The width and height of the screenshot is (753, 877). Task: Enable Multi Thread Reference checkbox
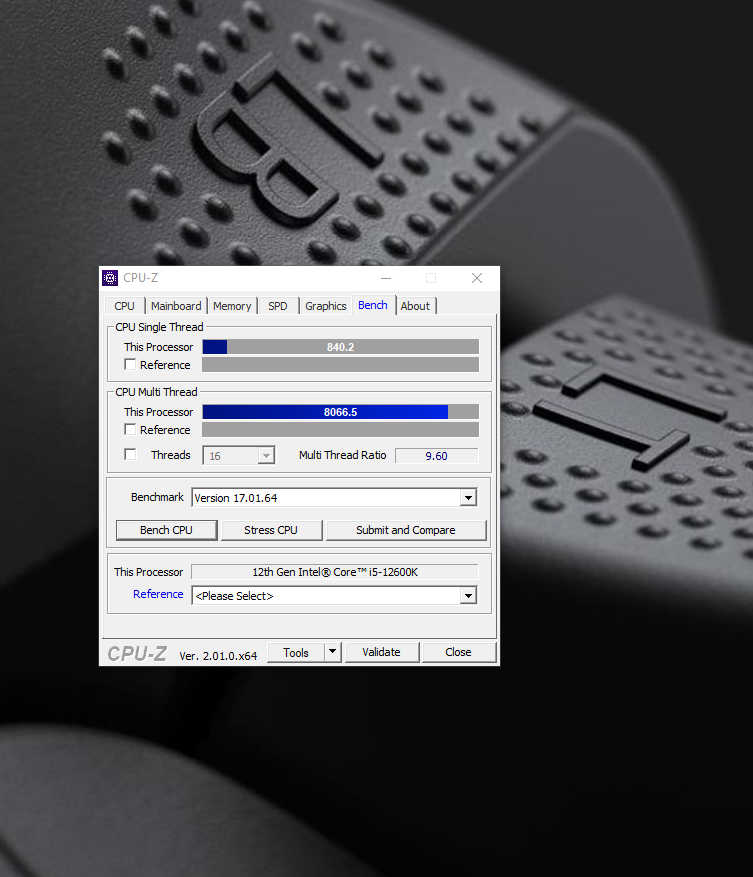(x=130, y=430)
